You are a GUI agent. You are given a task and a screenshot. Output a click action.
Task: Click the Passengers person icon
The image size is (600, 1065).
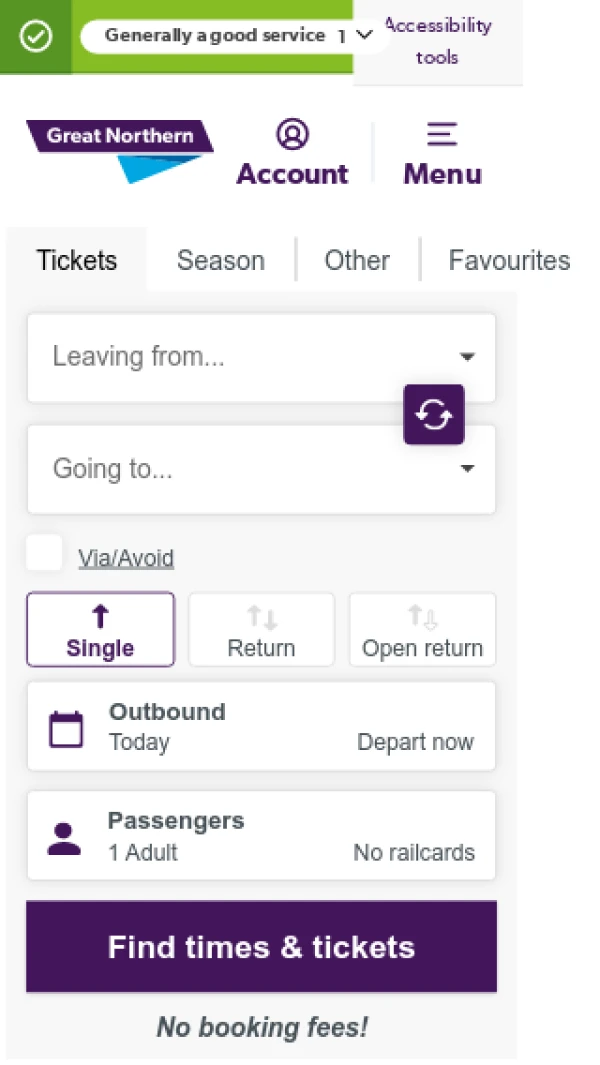point(65,838)
